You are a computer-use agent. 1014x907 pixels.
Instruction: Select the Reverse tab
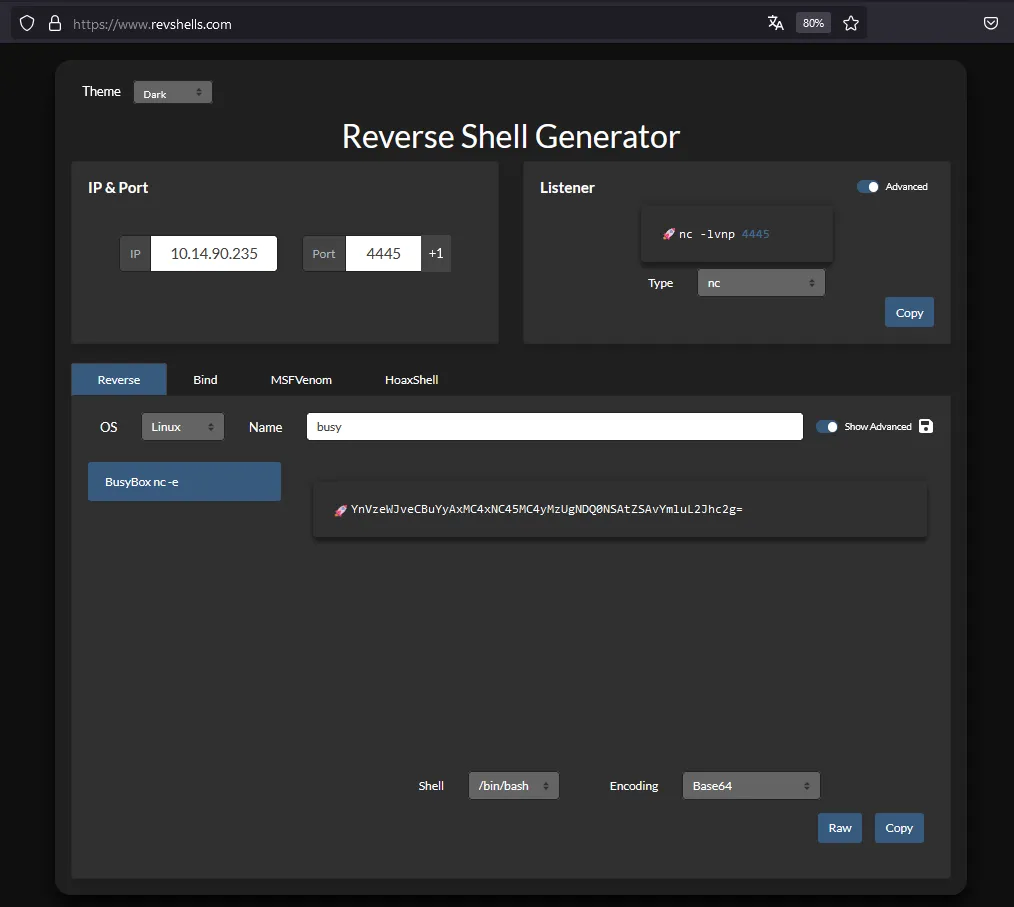click(119, 379)
